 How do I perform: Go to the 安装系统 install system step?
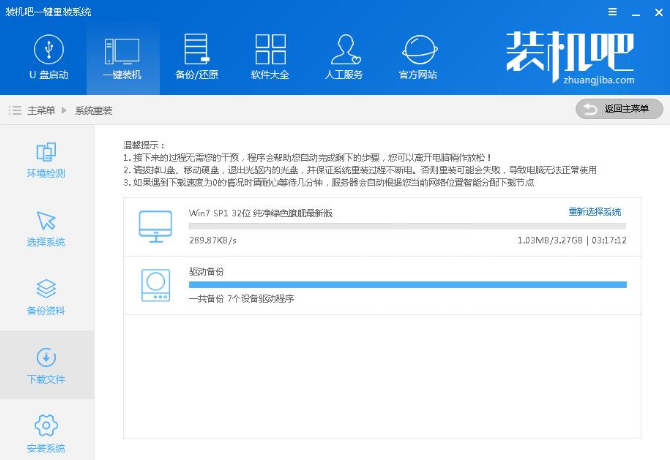coord(46,434)
